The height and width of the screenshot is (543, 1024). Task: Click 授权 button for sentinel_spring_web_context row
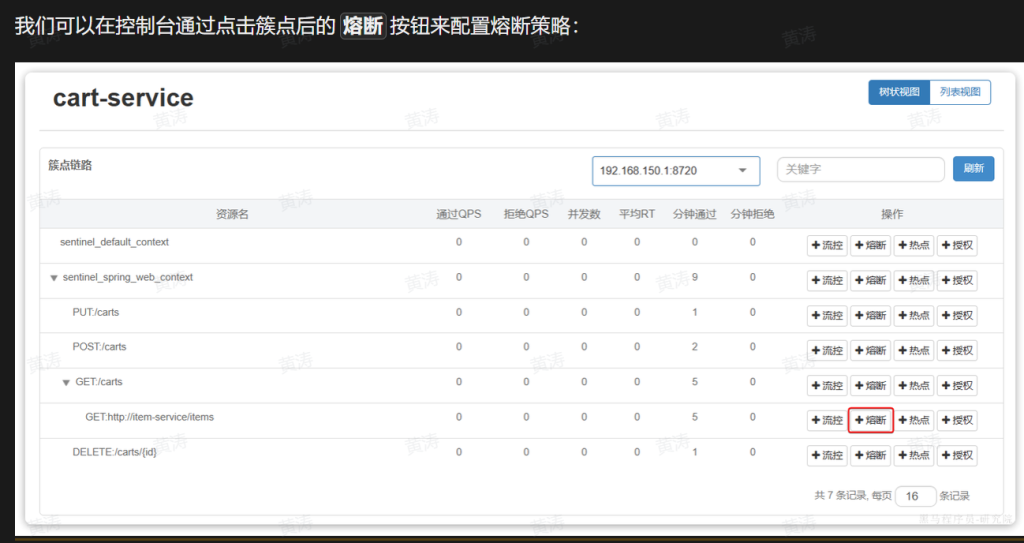[x=957, y=280]
